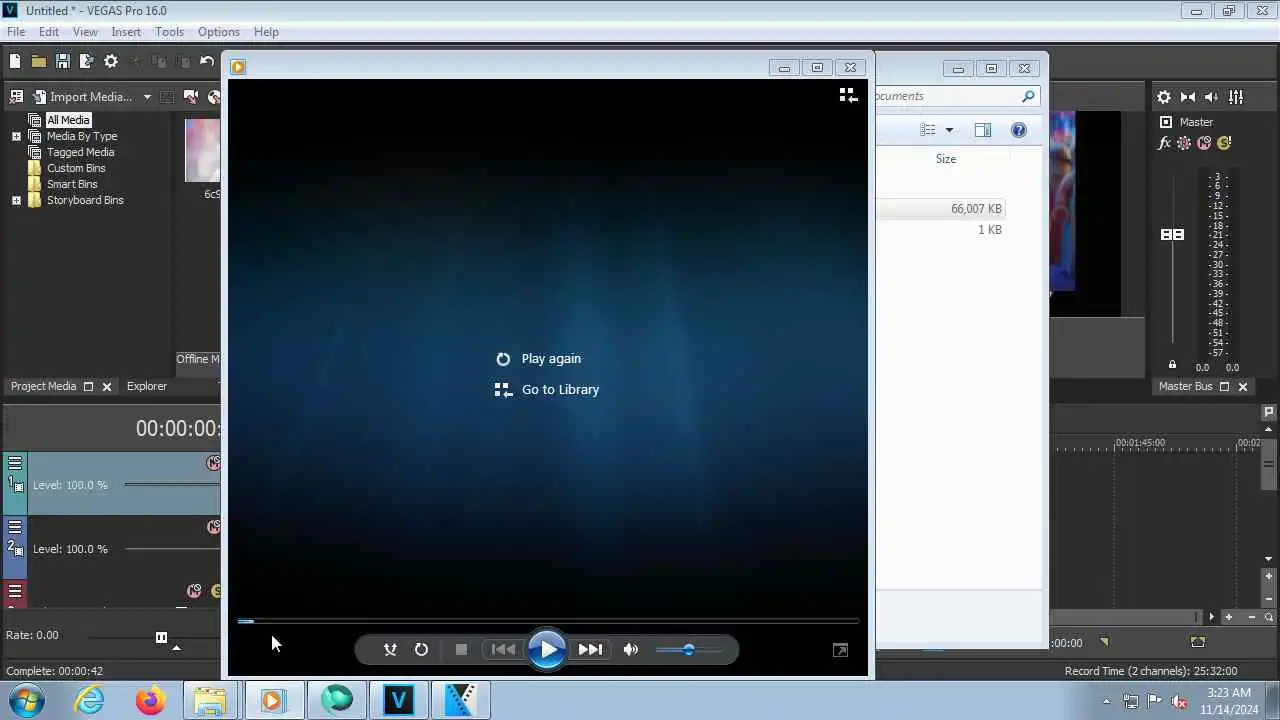Click Go to Library in media player
Image resolution: width=1280 pixels, height=720 pixels.
coord(547,390)
